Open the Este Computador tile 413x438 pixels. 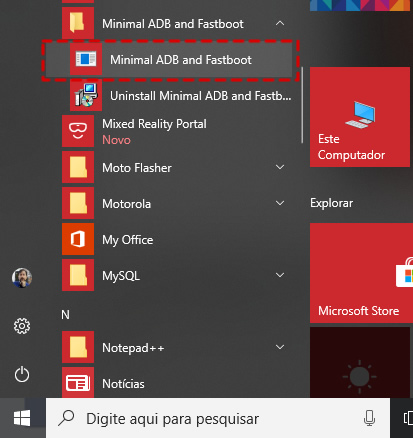(x=360, y=117)
